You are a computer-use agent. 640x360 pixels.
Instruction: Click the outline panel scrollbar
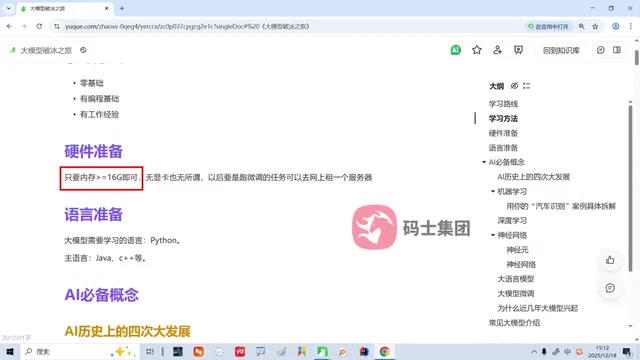(x=630, y=188)
